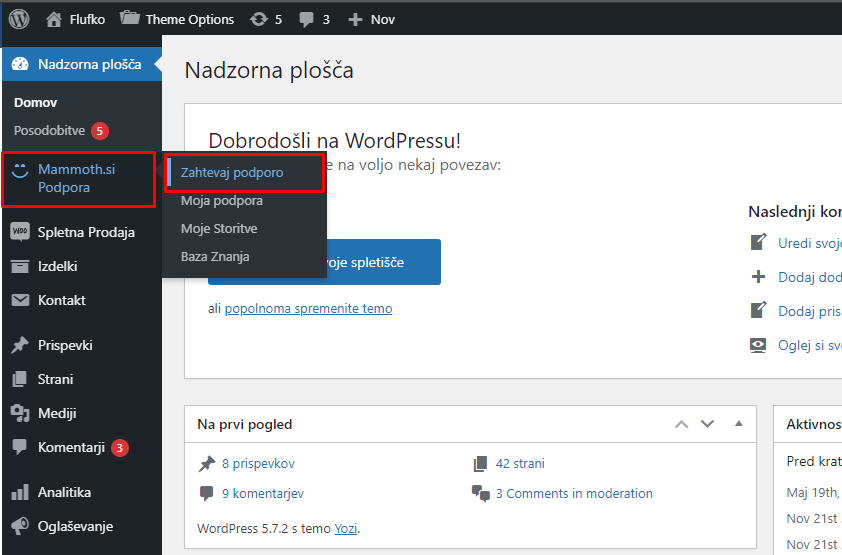Screen dimensions: 842x555
Task: Click the eye view icon beside Oglej si
Action: point(758,345)
